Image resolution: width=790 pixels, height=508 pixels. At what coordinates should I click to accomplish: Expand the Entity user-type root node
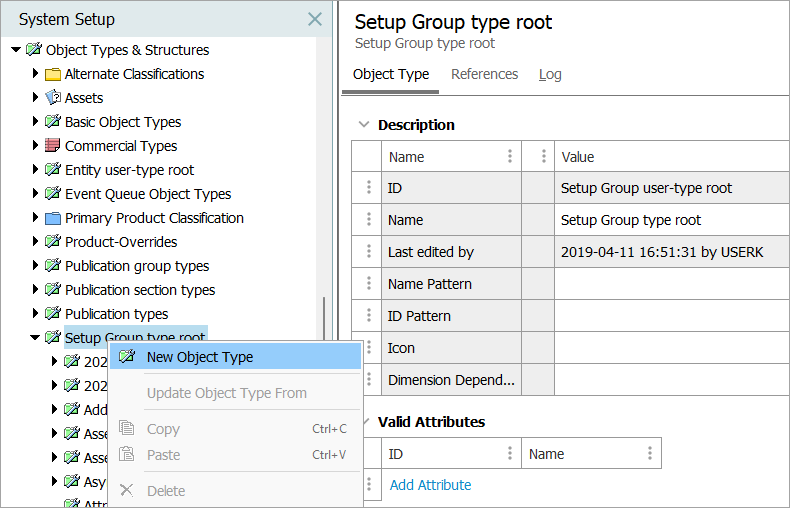click(36, 170)
